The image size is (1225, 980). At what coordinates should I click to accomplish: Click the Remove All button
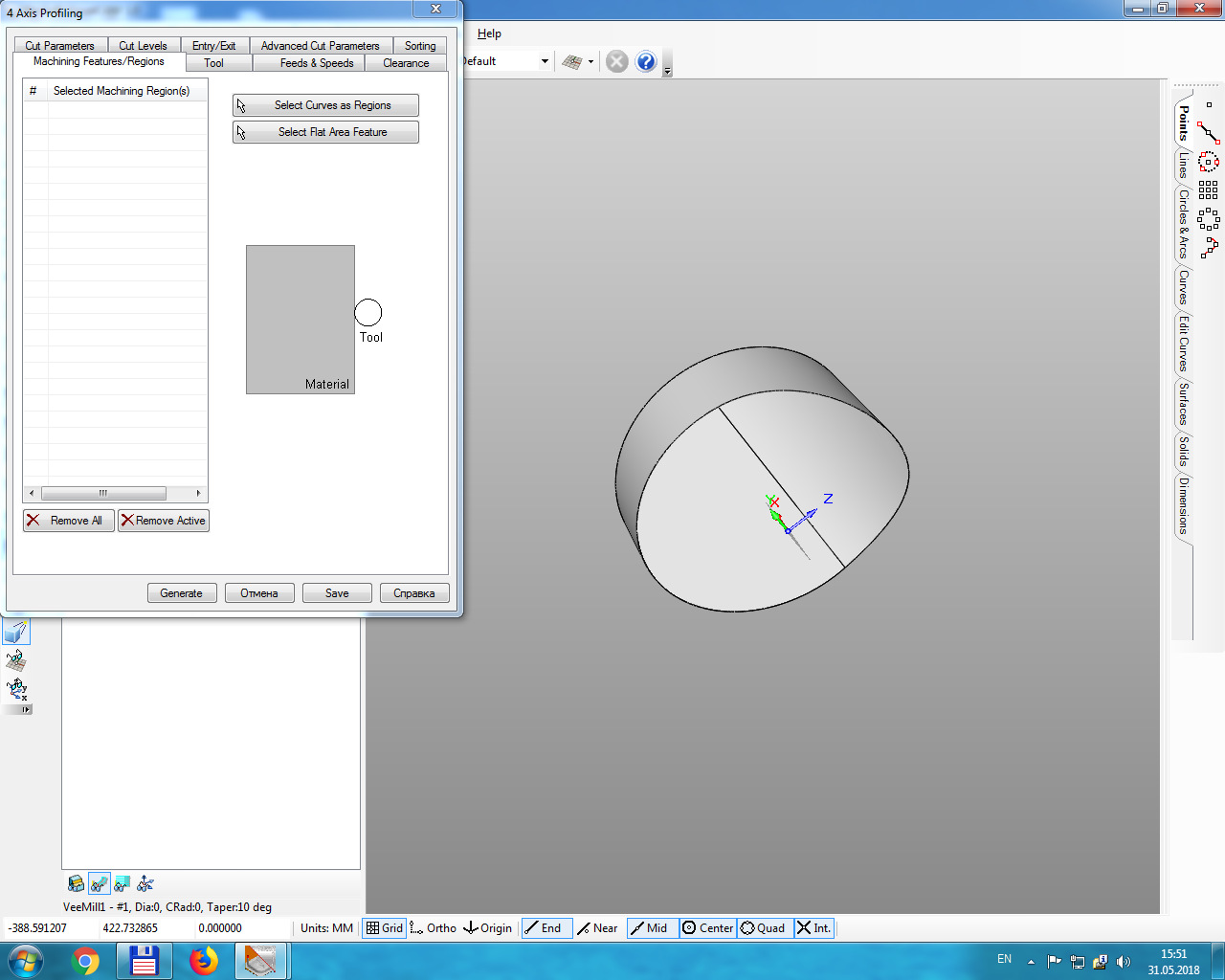(x=69, y=521)
